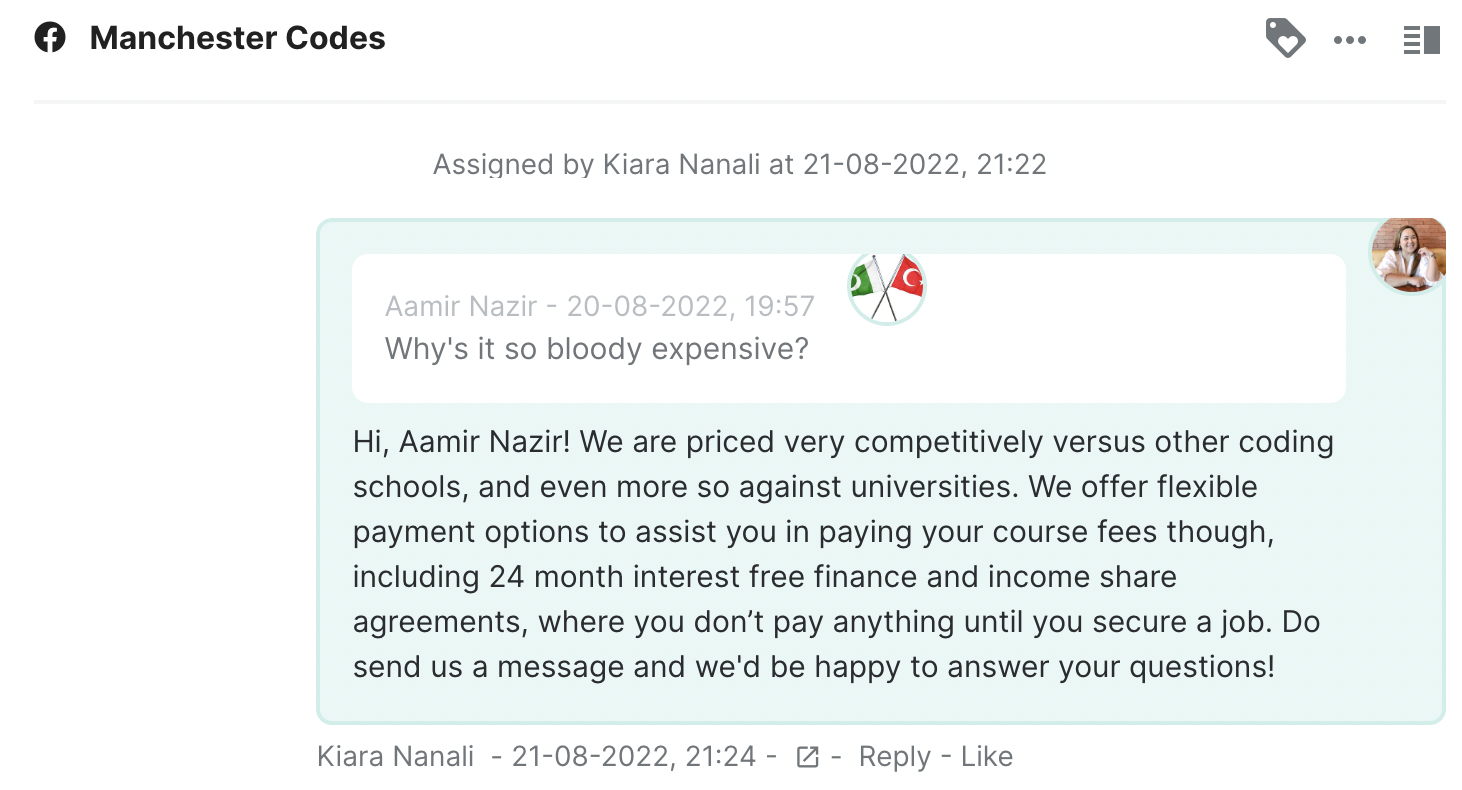Screen dimensions: 1462x790
Task: Click the Reply link below message
Action: click(894, 757)
